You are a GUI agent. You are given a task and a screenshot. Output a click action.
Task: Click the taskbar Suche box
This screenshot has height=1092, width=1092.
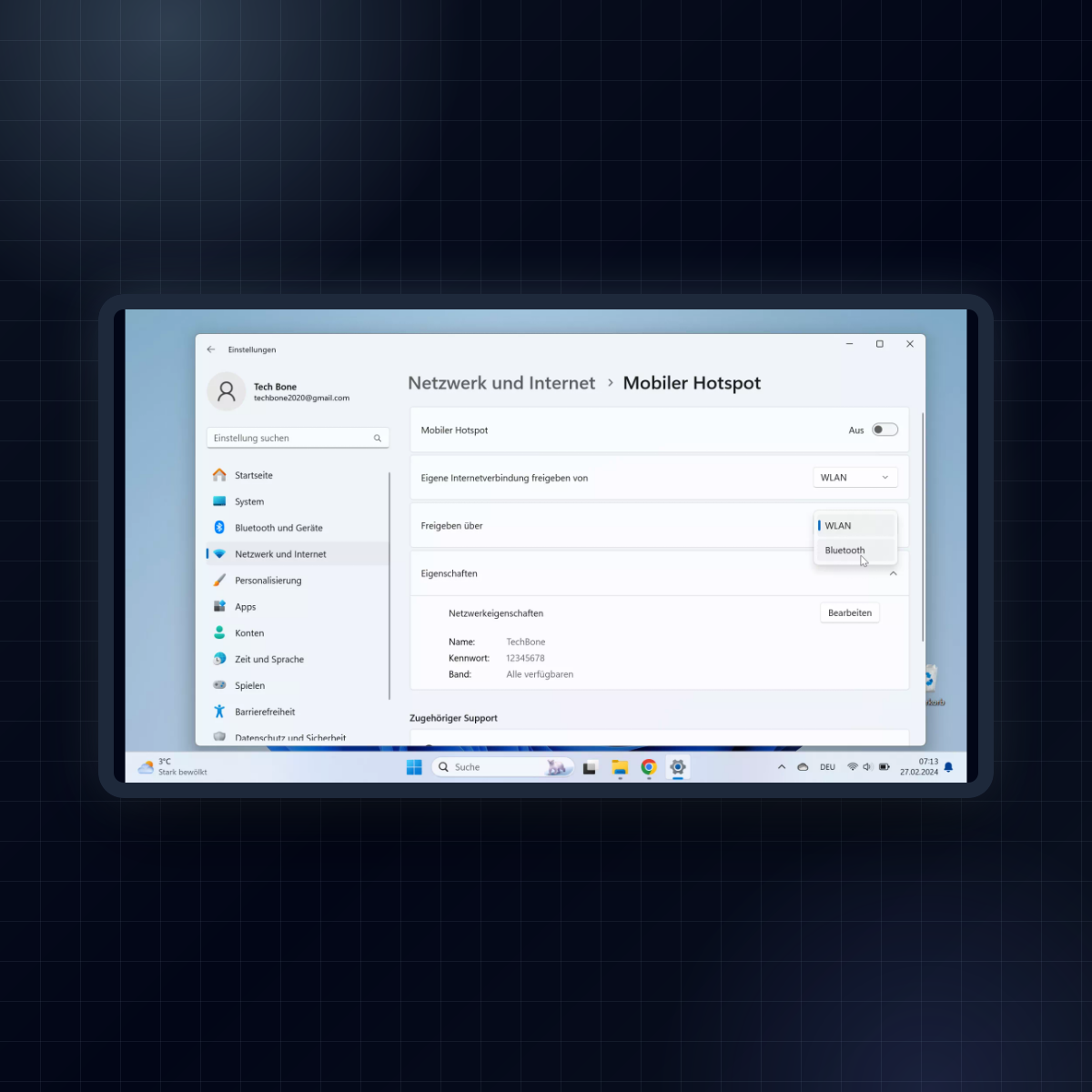tap(503, 767)
